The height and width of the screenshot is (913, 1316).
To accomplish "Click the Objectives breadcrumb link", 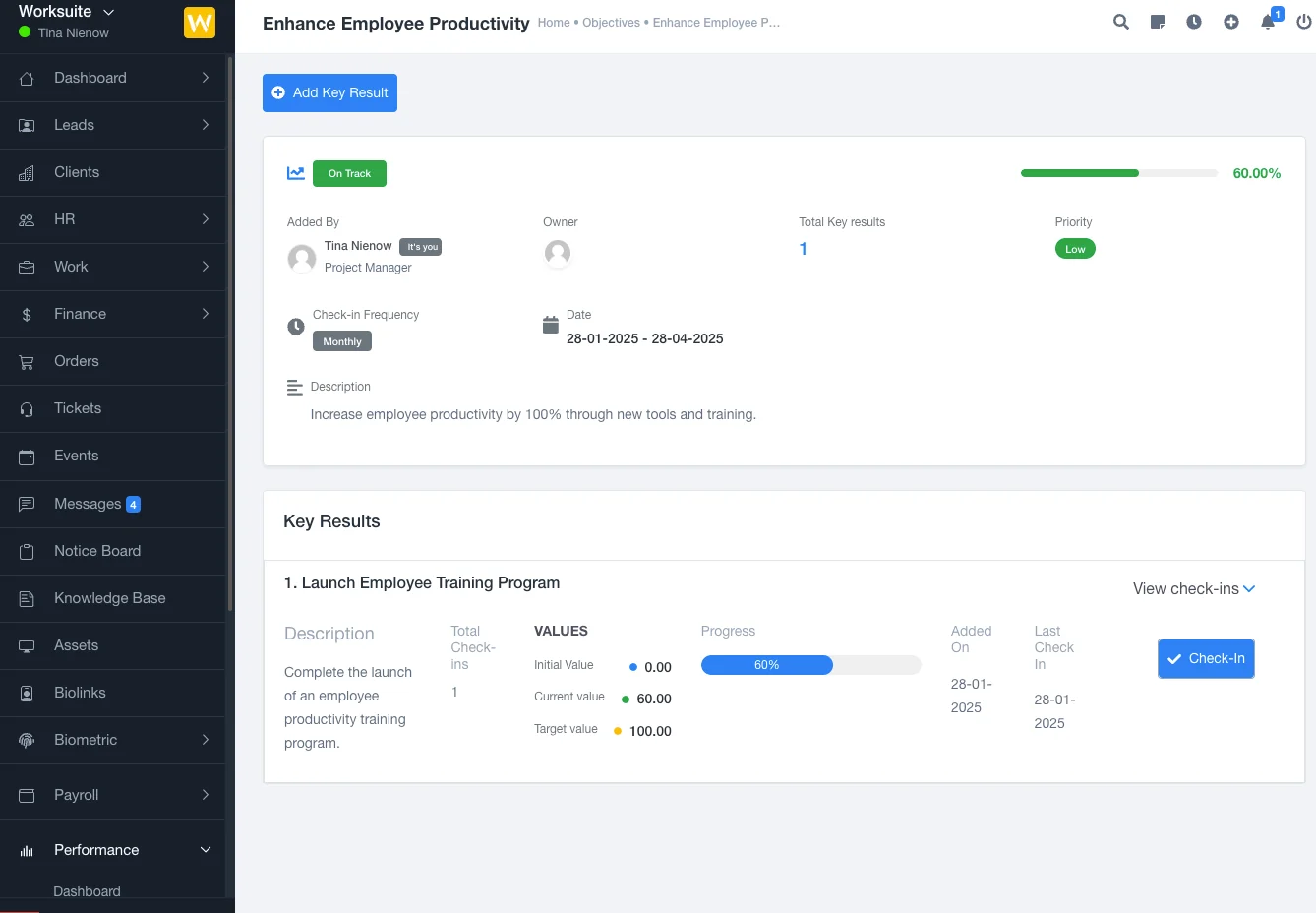I will click(611, 23).
